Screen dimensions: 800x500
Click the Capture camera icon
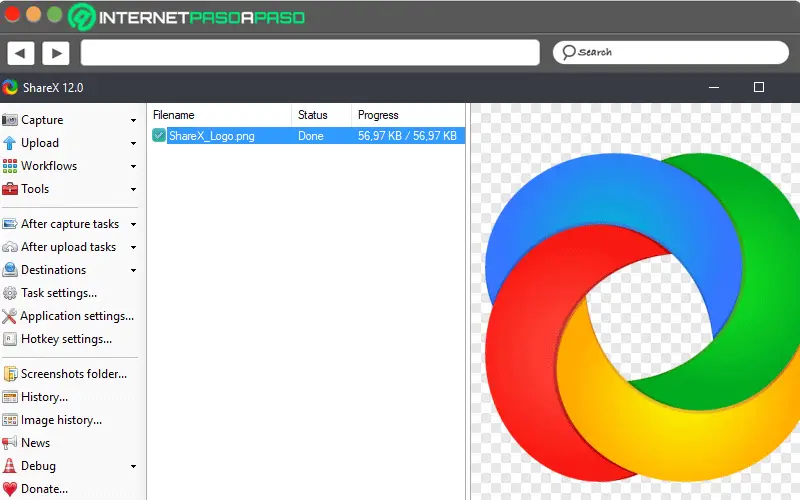tap(10, 120)
